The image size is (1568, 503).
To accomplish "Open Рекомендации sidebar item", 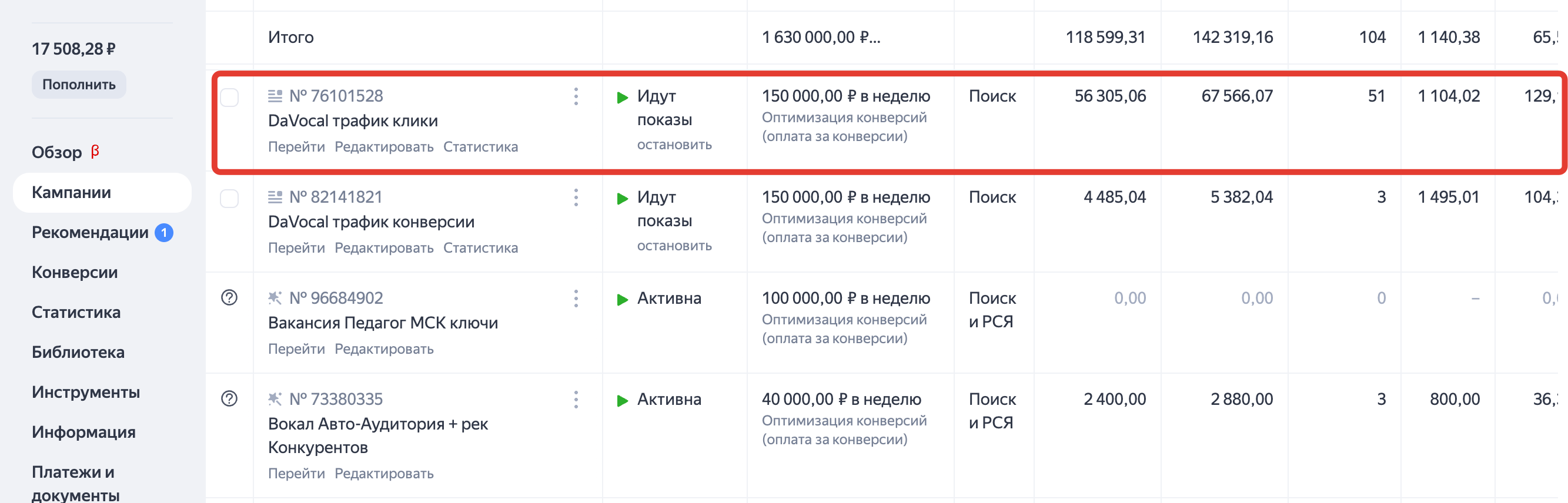I will coord(90,233).
